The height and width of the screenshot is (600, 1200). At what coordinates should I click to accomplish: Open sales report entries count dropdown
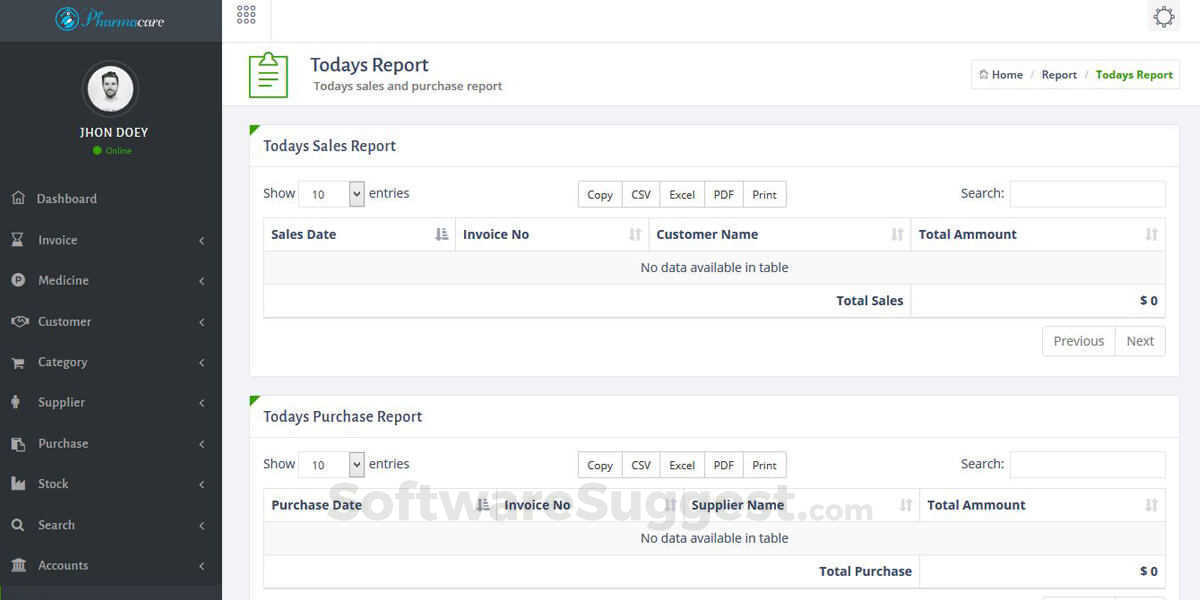pyautogui.click(x=331, y=194)
